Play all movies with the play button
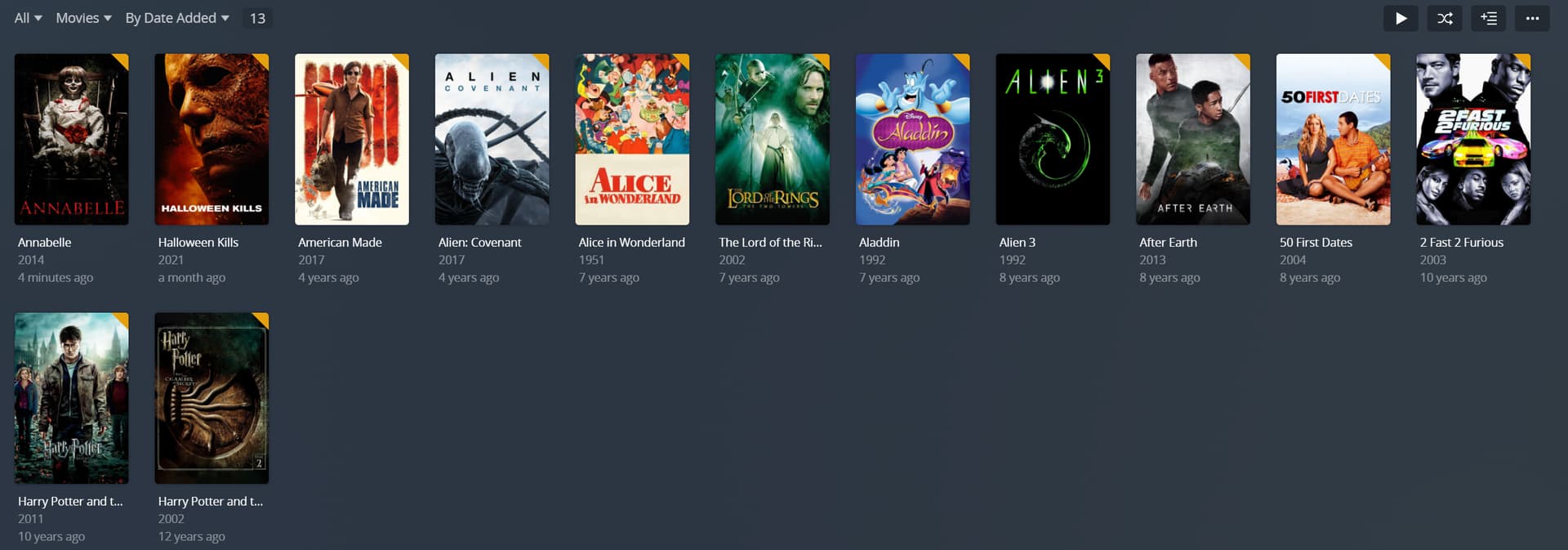 [x=1401, y=18]
